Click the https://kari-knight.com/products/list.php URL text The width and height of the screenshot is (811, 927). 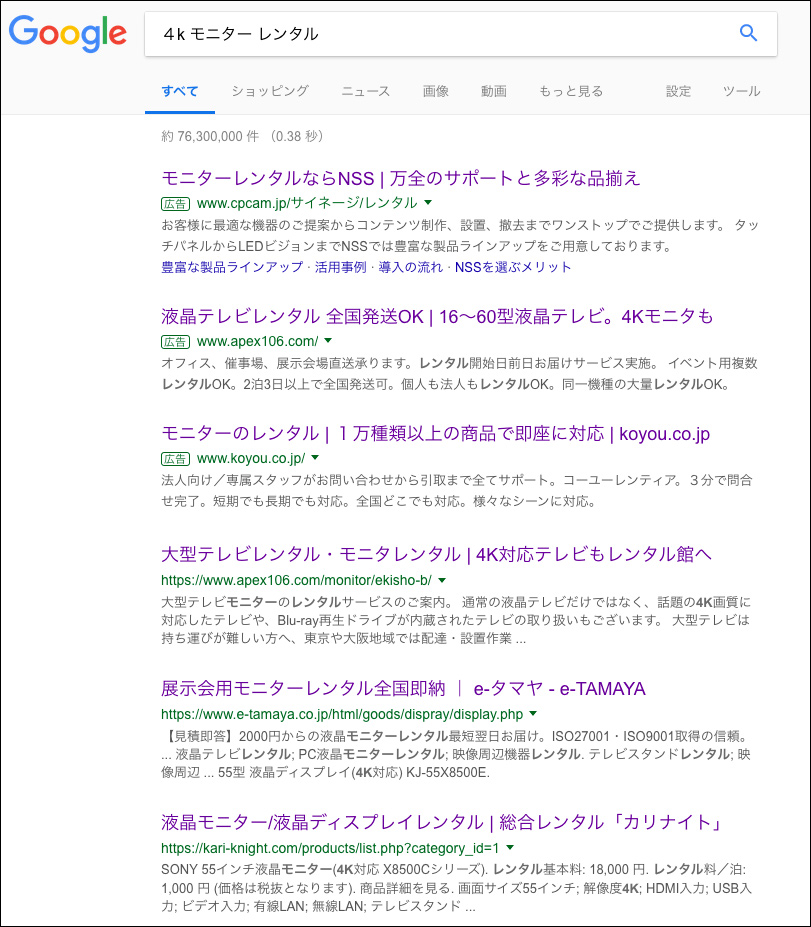(330, 848)
